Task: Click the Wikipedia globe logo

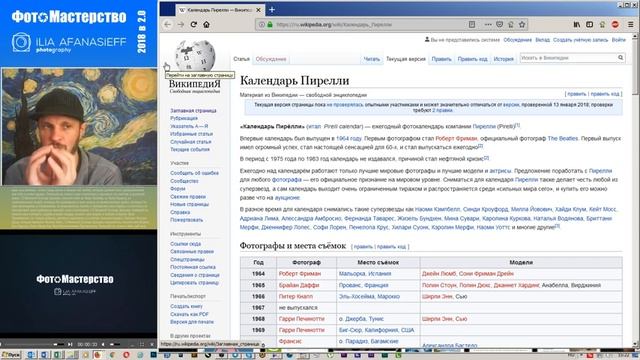Action: pyautogui.click(x=195, y=56)
